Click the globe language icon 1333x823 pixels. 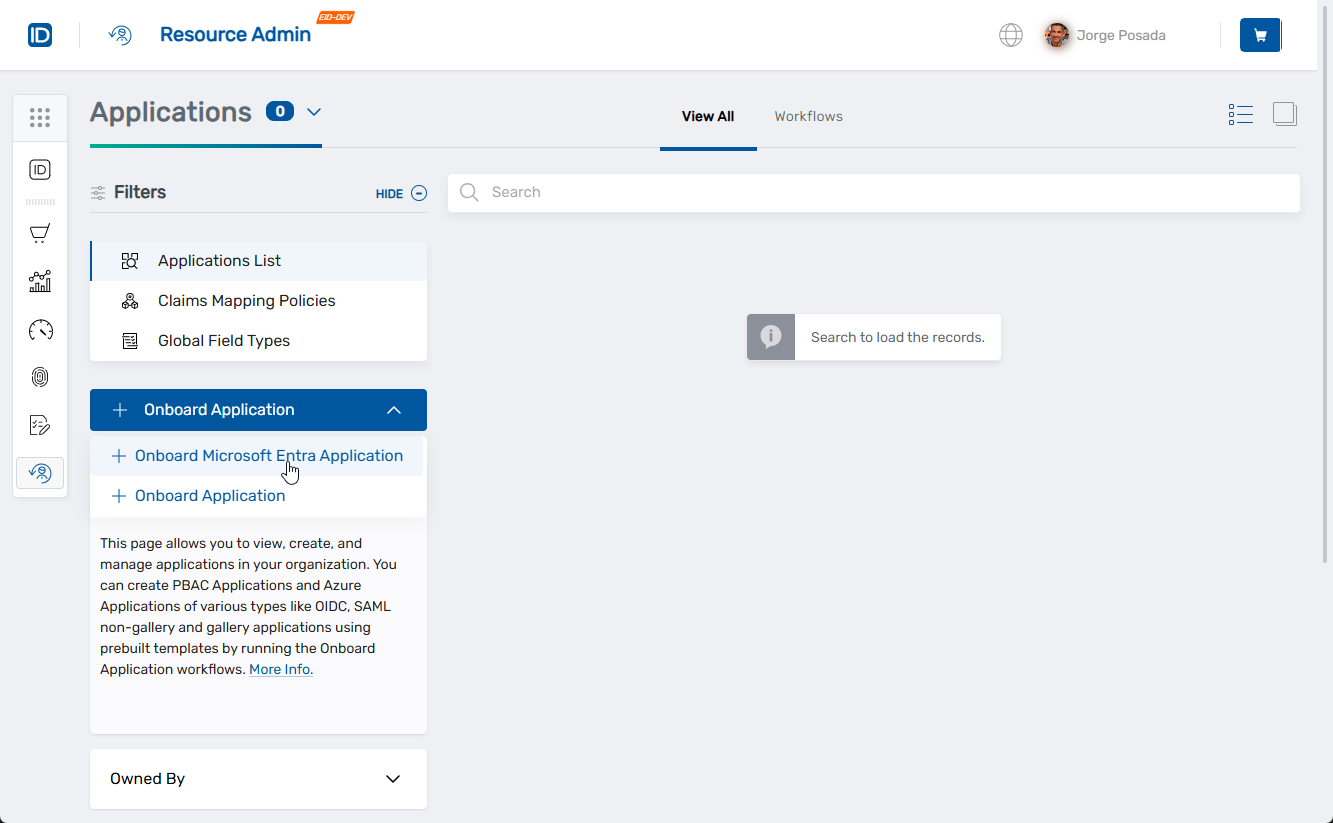tap(1010, 34)
